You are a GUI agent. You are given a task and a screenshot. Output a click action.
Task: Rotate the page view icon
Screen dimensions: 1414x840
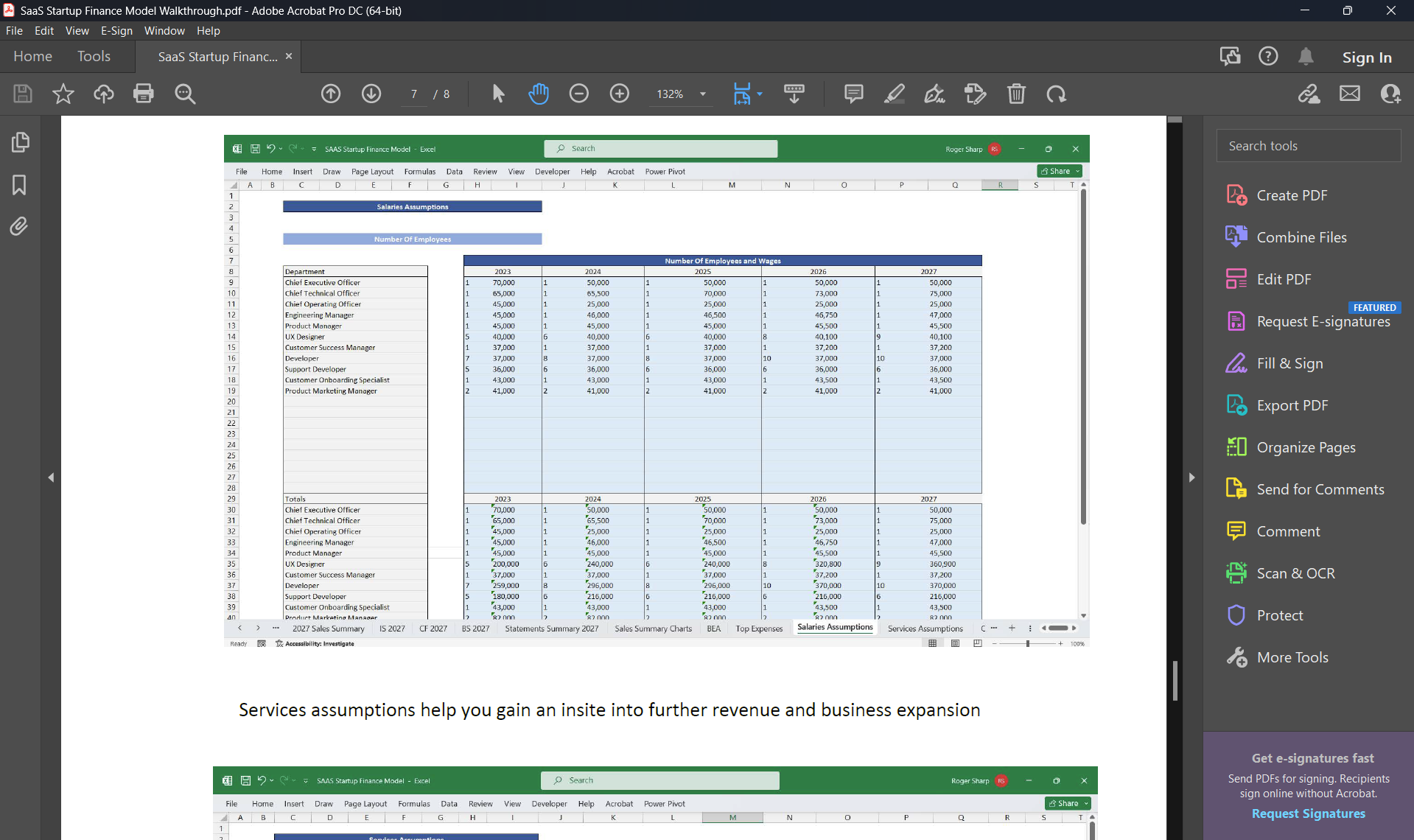1057,94
